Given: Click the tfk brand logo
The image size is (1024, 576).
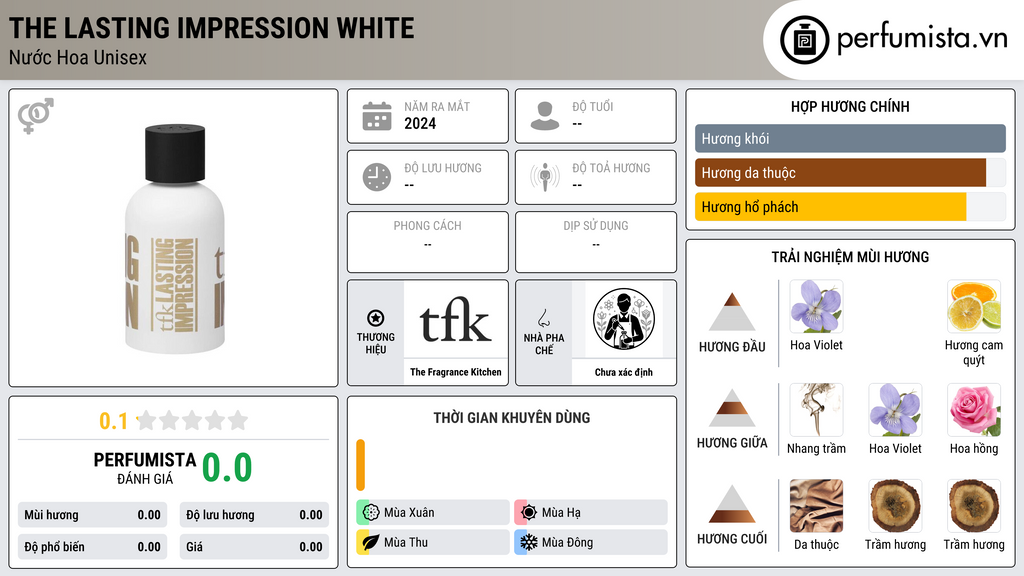Looking at the screenshot, I should 455,320.
